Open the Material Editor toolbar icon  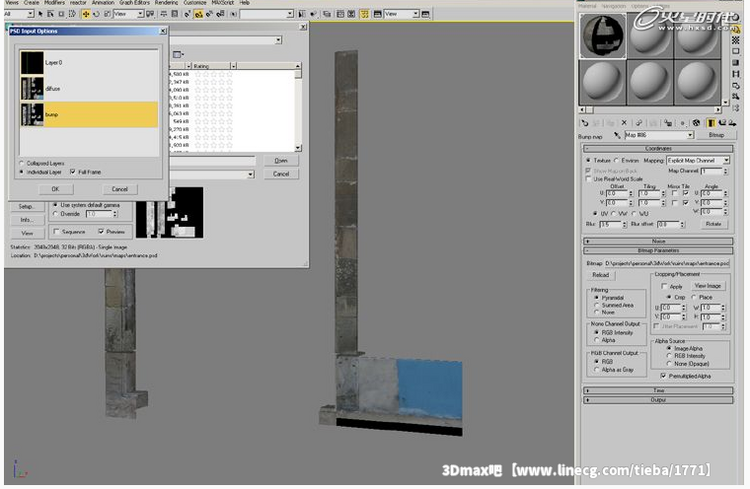[x=364, y=14]
